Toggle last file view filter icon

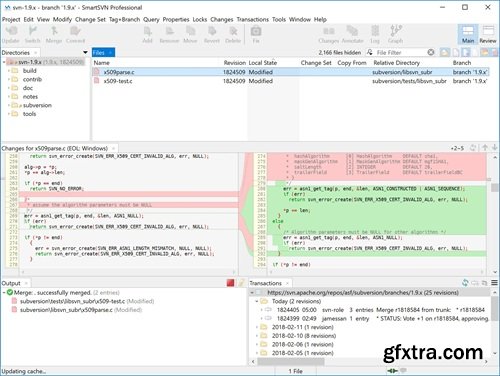(494, 52)
